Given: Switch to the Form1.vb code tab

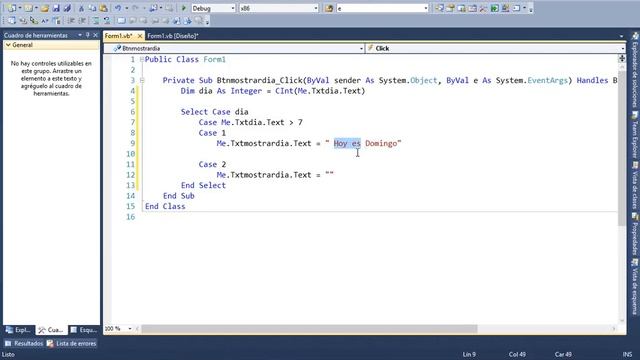Looking at the screenshot, I should 118,36.
